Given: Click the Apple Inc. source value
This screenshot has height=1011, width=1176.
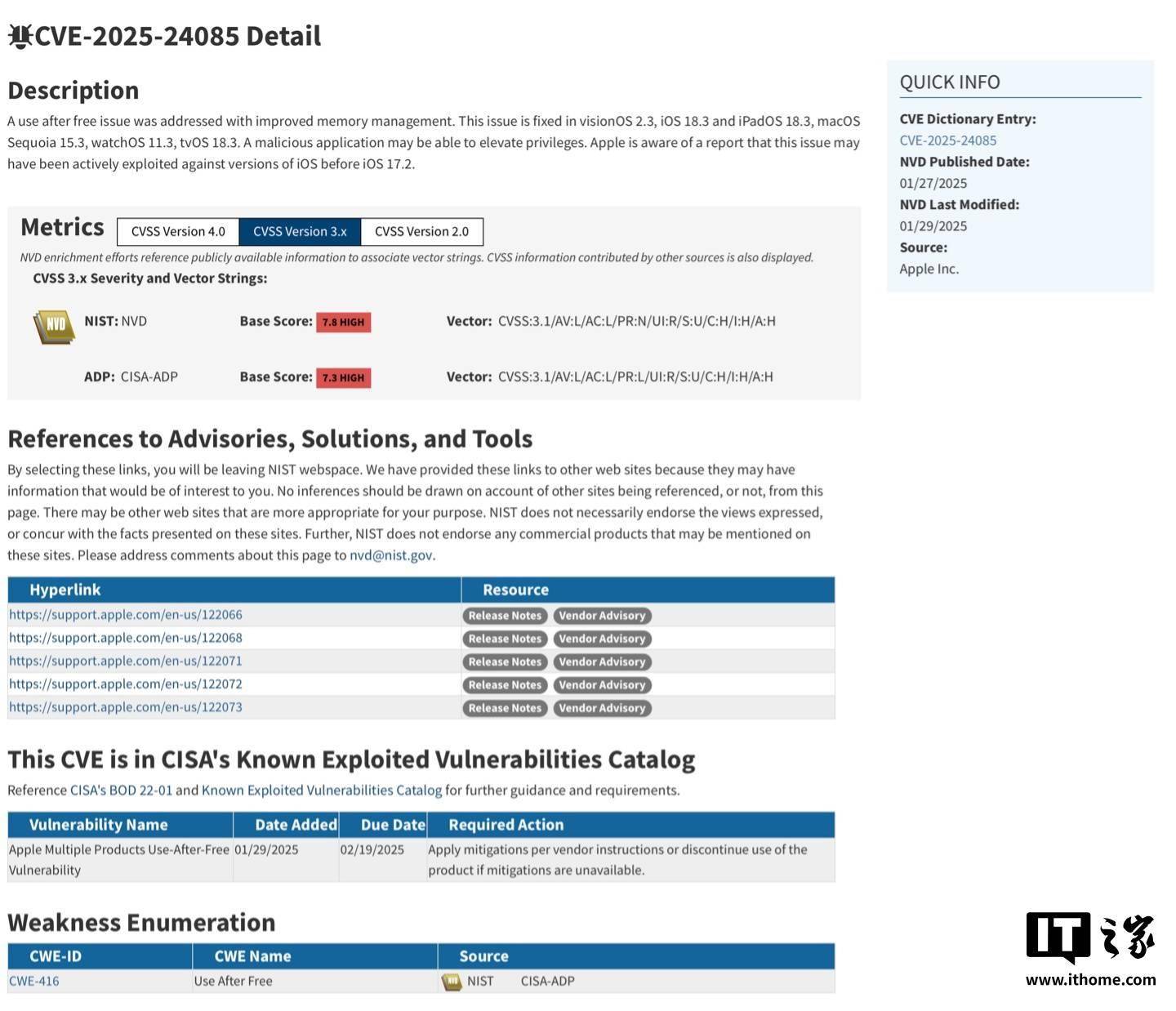Looking at the screenshot, I should click(x=929, y=269).
